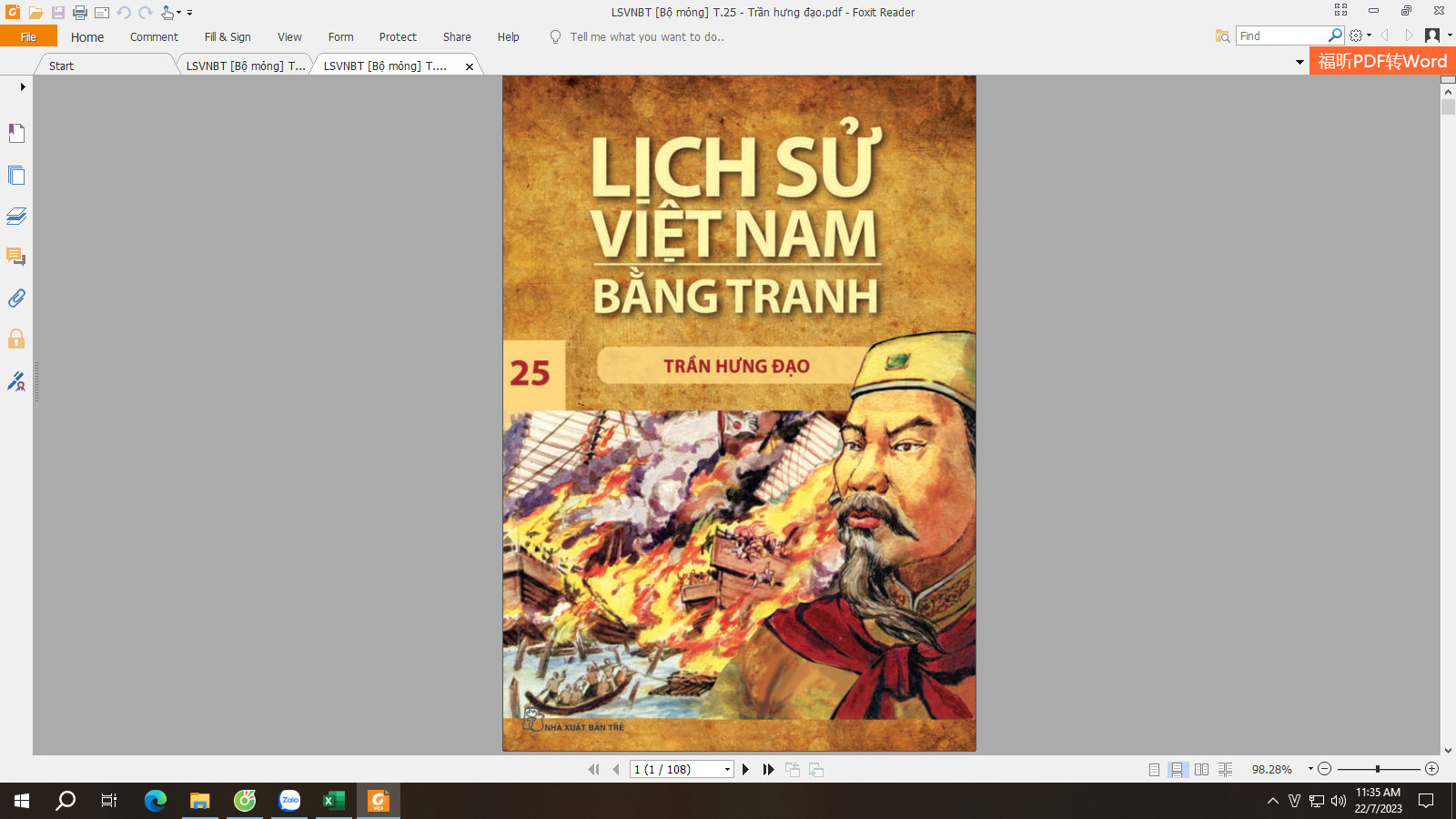
Task: Switch to the Start document tab
Action: (x=105, y=66)
